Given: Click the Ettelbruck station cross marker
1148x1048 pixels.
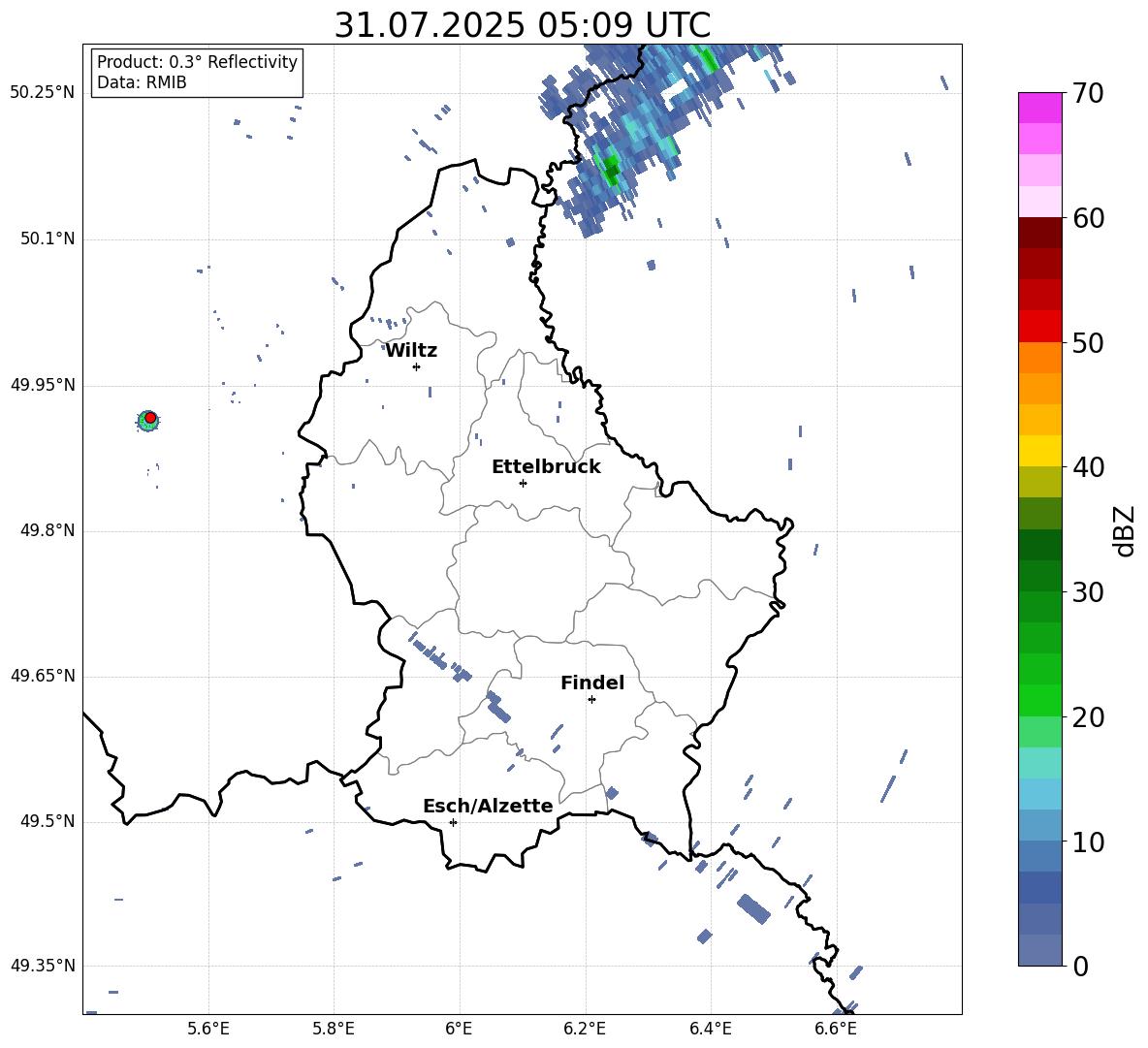Looking at the screenshot, I should click(x=523, y=483).
